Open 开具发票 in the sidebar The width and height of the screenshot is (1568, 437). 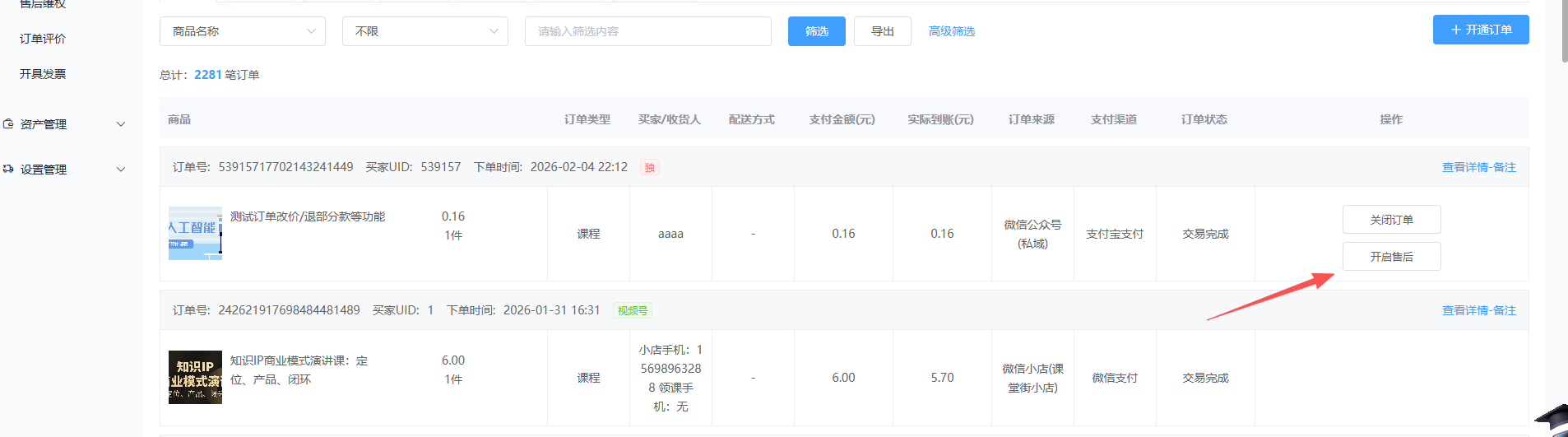pyautogui.click(x=43, y=74)
